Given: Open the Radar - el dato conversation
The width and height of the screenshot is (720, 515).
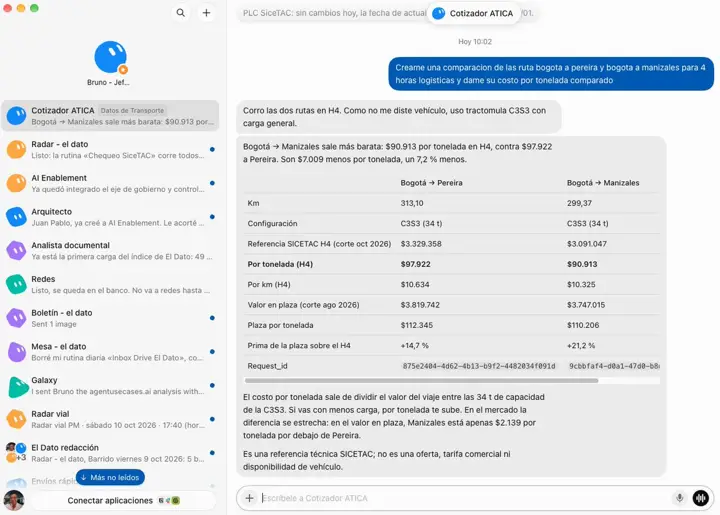Looking at the screenshot, I should point(110,150).
